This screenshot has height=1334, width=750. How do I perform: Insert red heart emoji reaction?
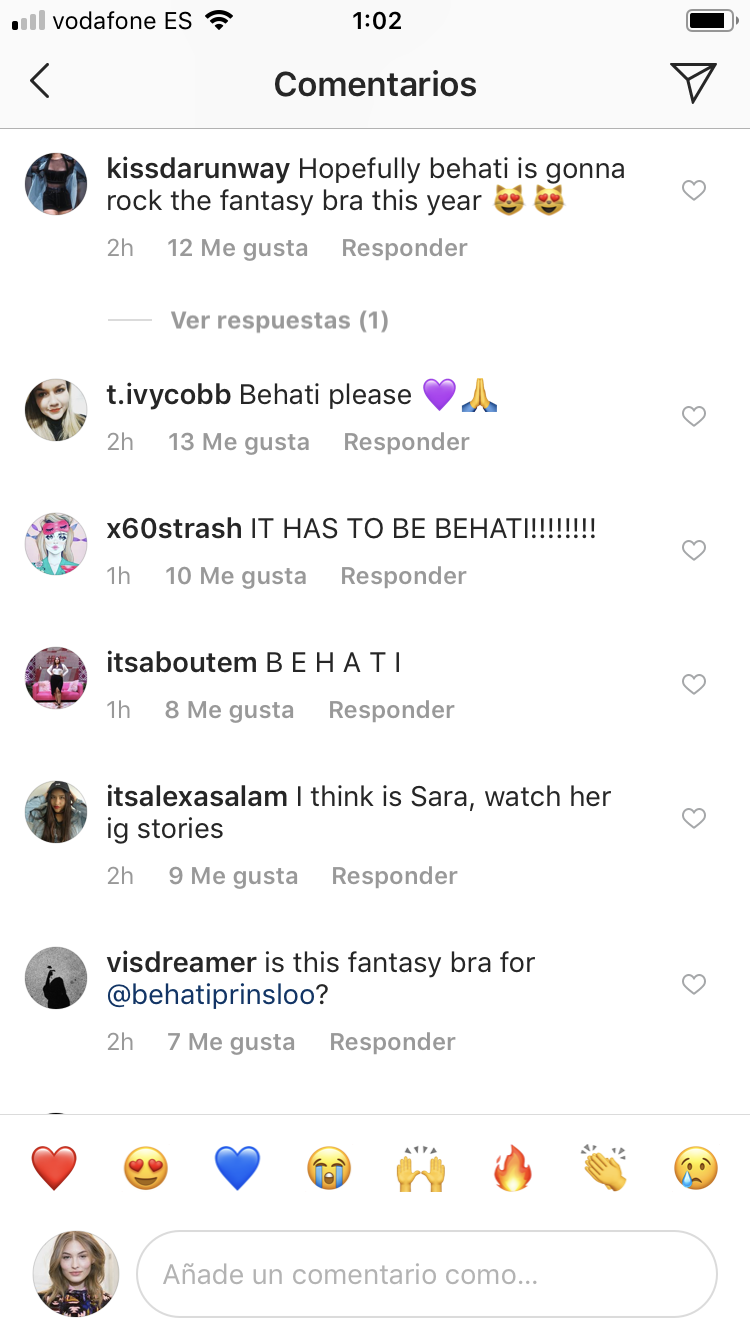pos(55,1168)
